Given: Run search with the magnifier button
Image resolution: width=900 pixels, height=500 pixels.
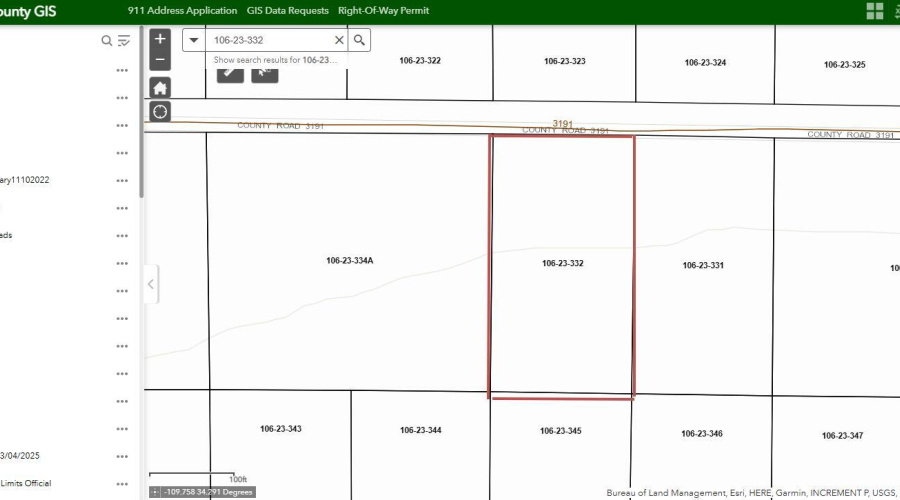Looking at the screenshot, I should [360, 40].
